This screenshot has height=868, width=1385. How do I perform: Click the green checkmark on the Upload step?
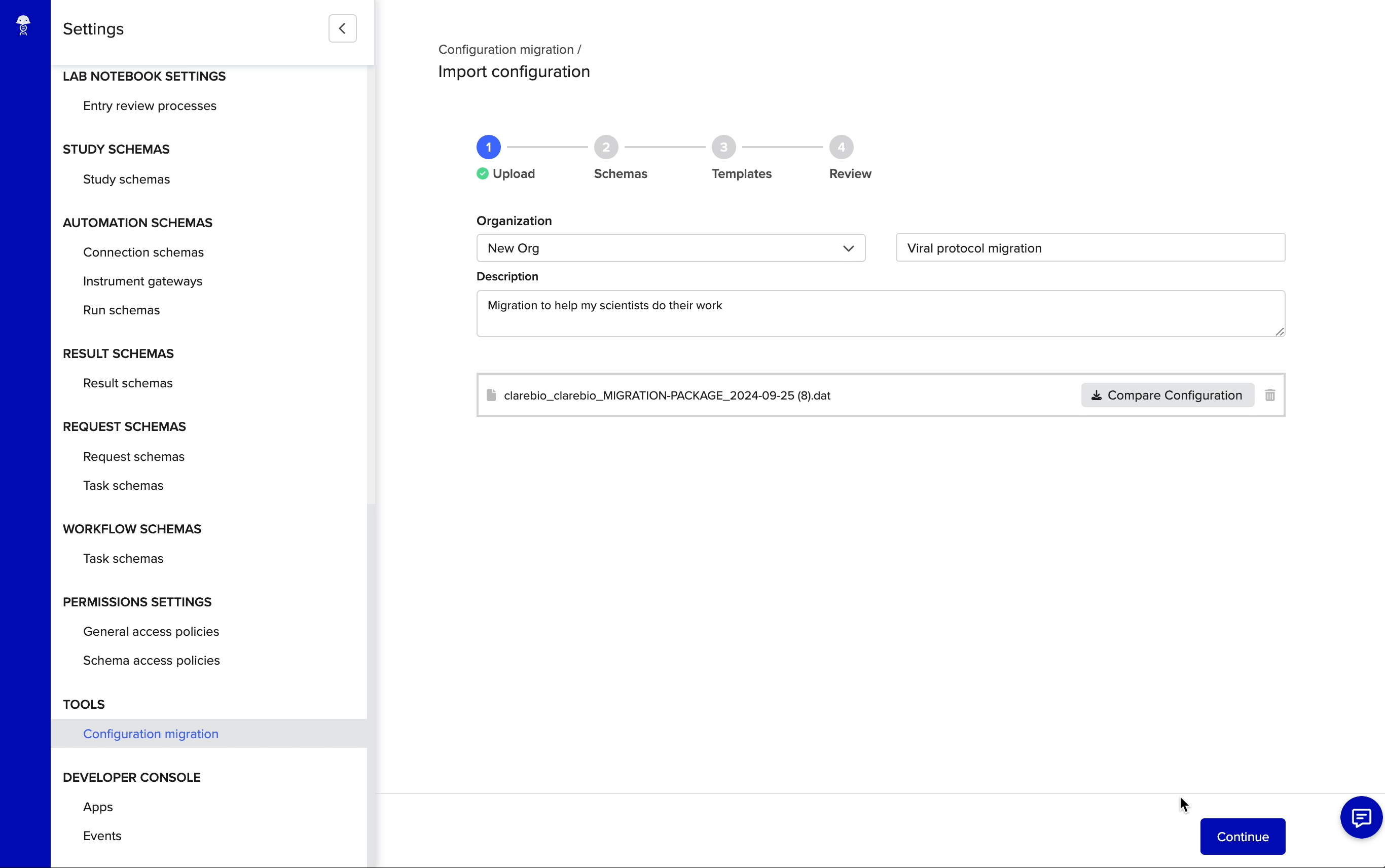coord(482,173)
